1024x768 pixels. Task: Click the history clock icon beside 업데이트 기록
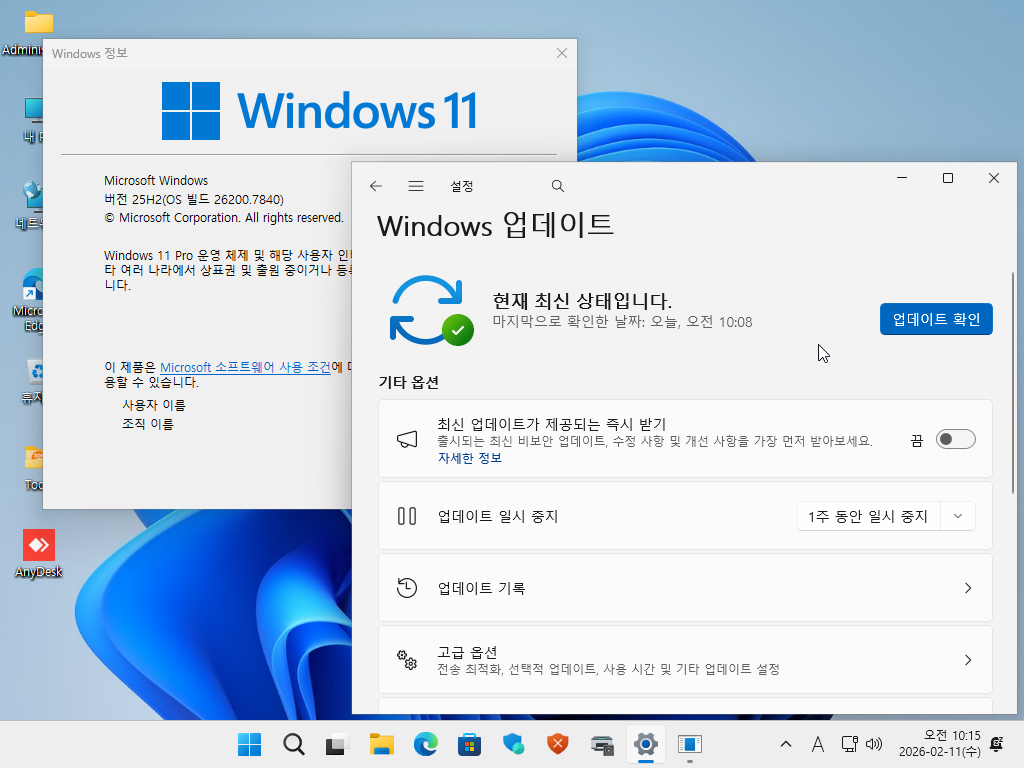(407, 588)
